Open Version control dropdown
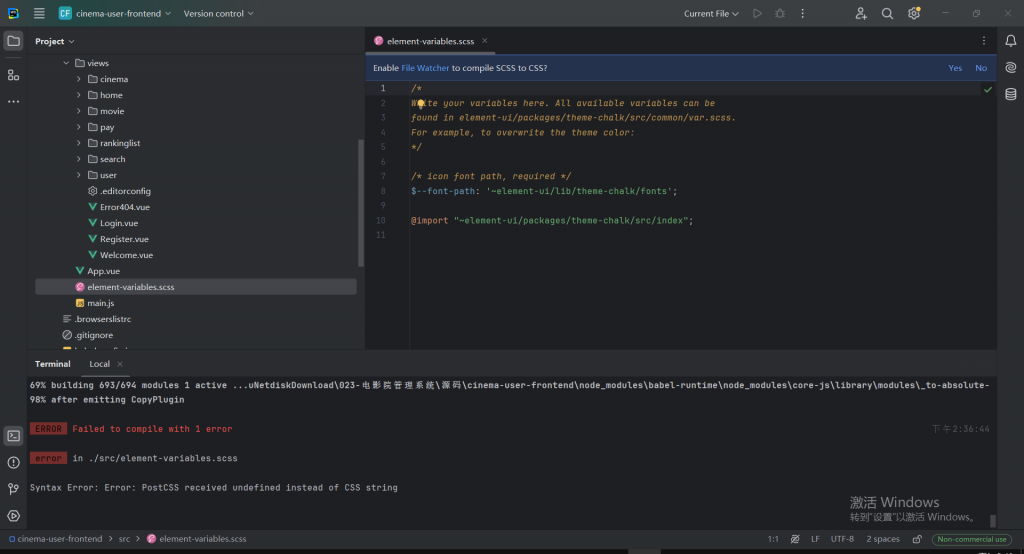Screen dimensions: 1024x554 [218, 13]
